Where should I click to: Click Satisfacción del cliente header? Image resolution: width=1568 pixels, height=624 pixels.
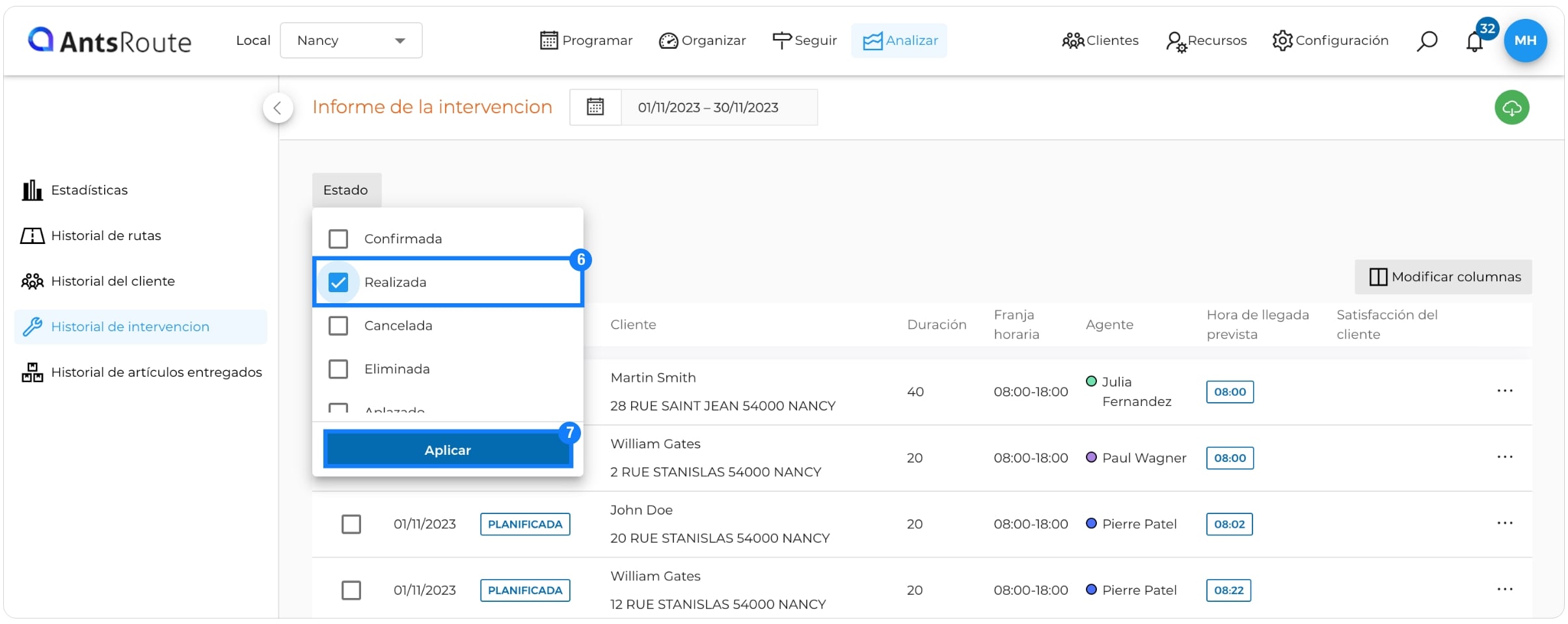click(1387, 325)
